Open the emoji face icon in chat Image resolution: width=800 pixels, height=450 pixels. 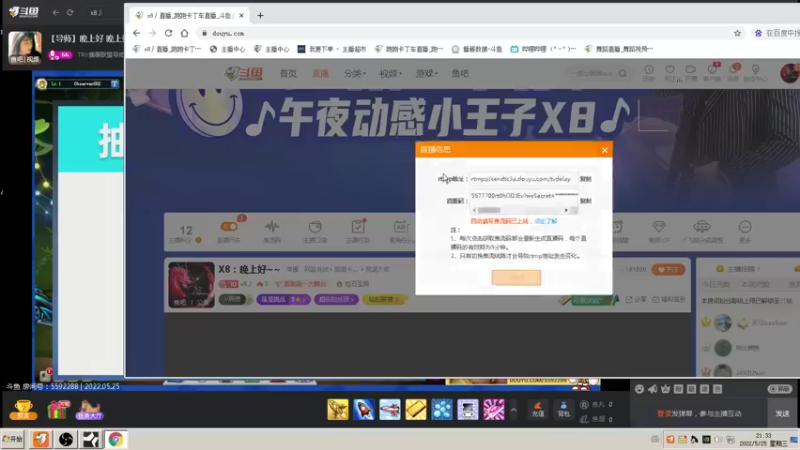[639, 389]
